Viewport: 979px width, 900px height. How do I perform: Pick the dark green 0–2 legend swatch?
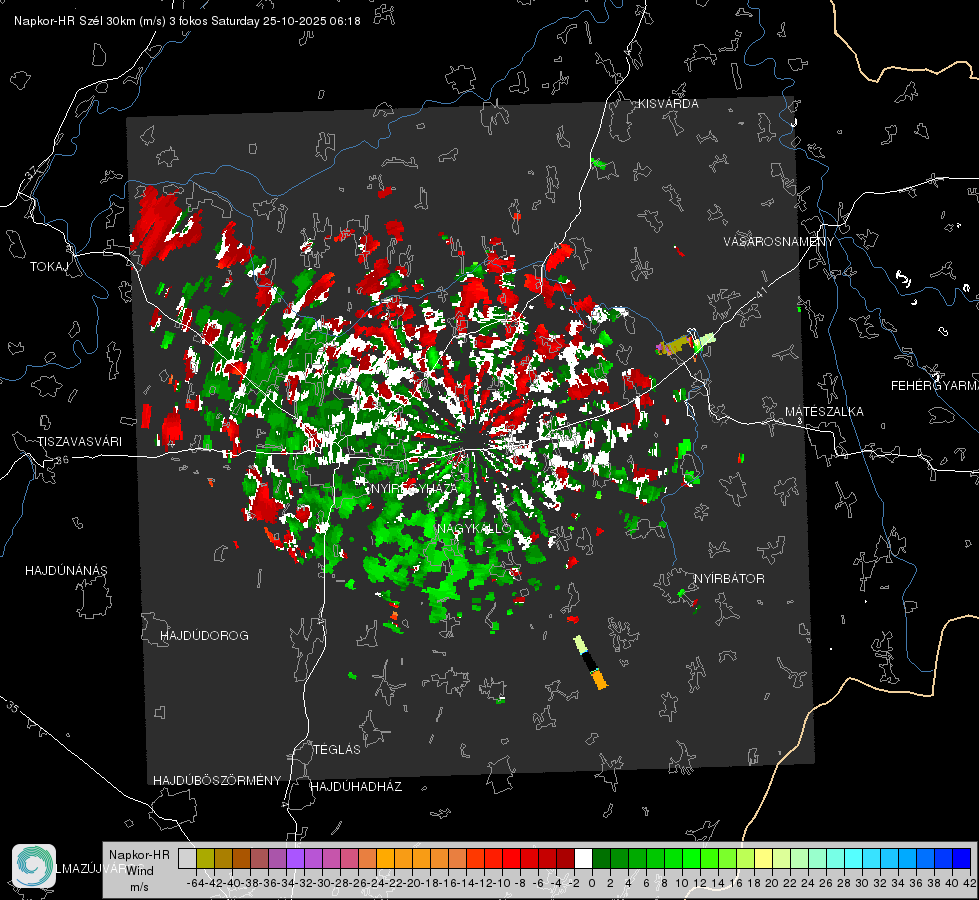click(601, 858)
